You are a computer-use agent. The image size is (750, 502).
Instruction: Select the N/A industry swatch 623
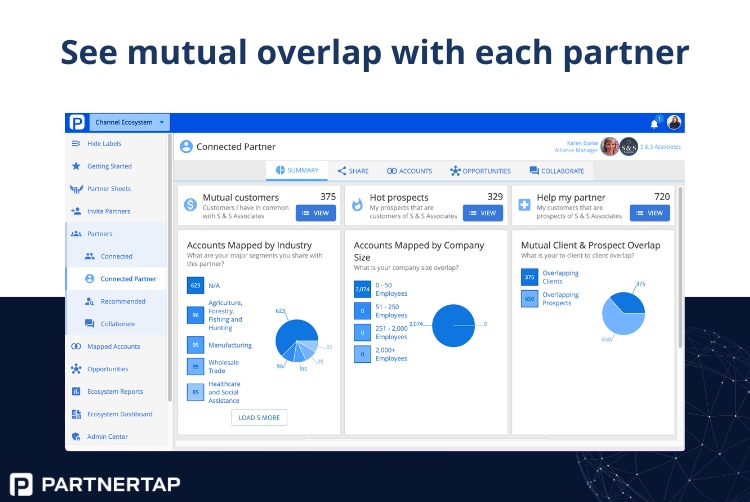195,285
